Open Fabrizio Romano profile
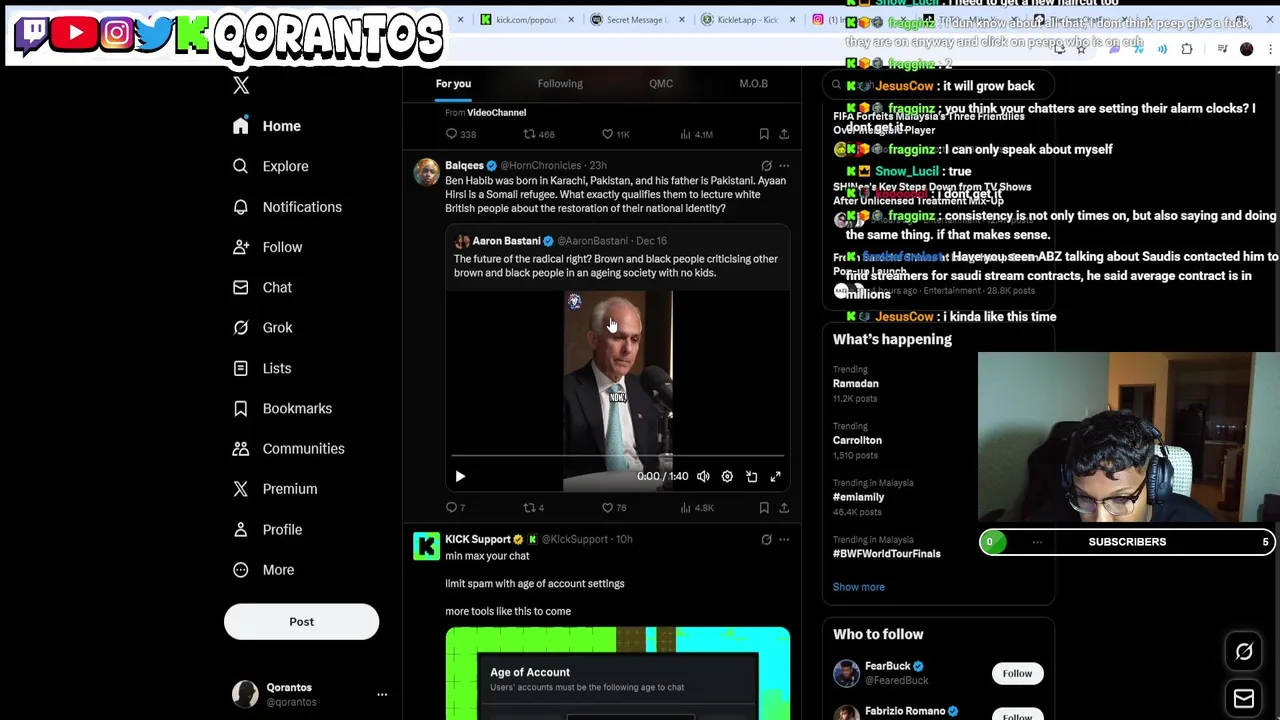Viewport: 1280px width, 720px height. tap(905, 711)
